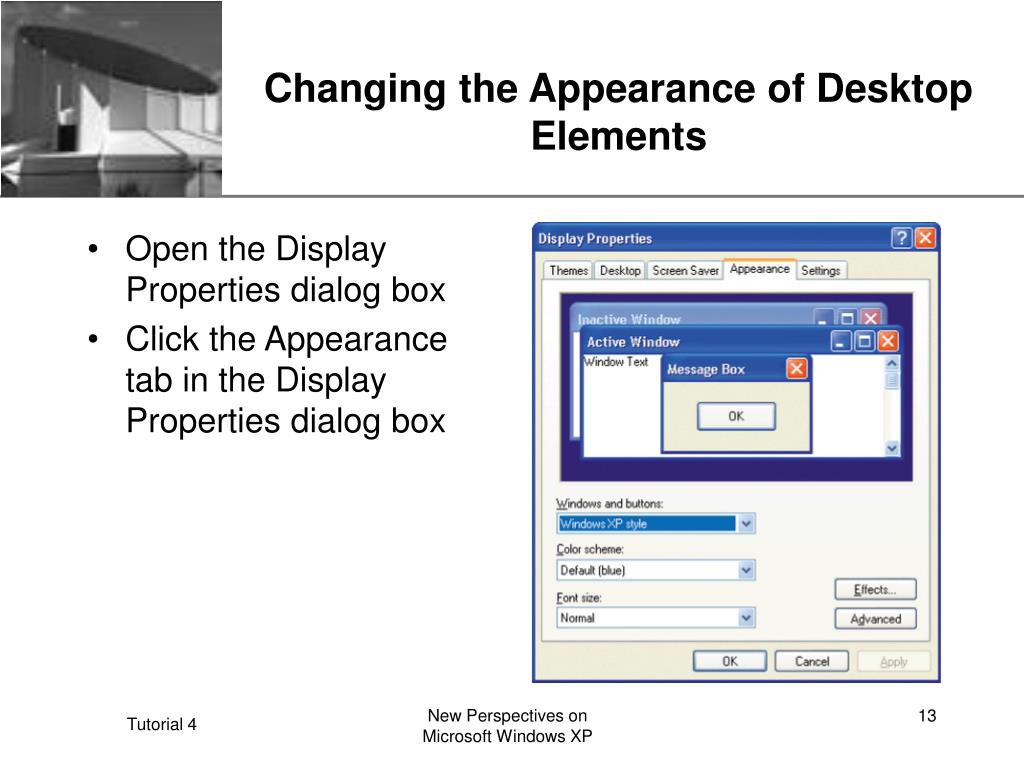1024x768 pixels.
Task: Open the Font size dropdown
Action: pyautogui.click(x=656, y=618)
